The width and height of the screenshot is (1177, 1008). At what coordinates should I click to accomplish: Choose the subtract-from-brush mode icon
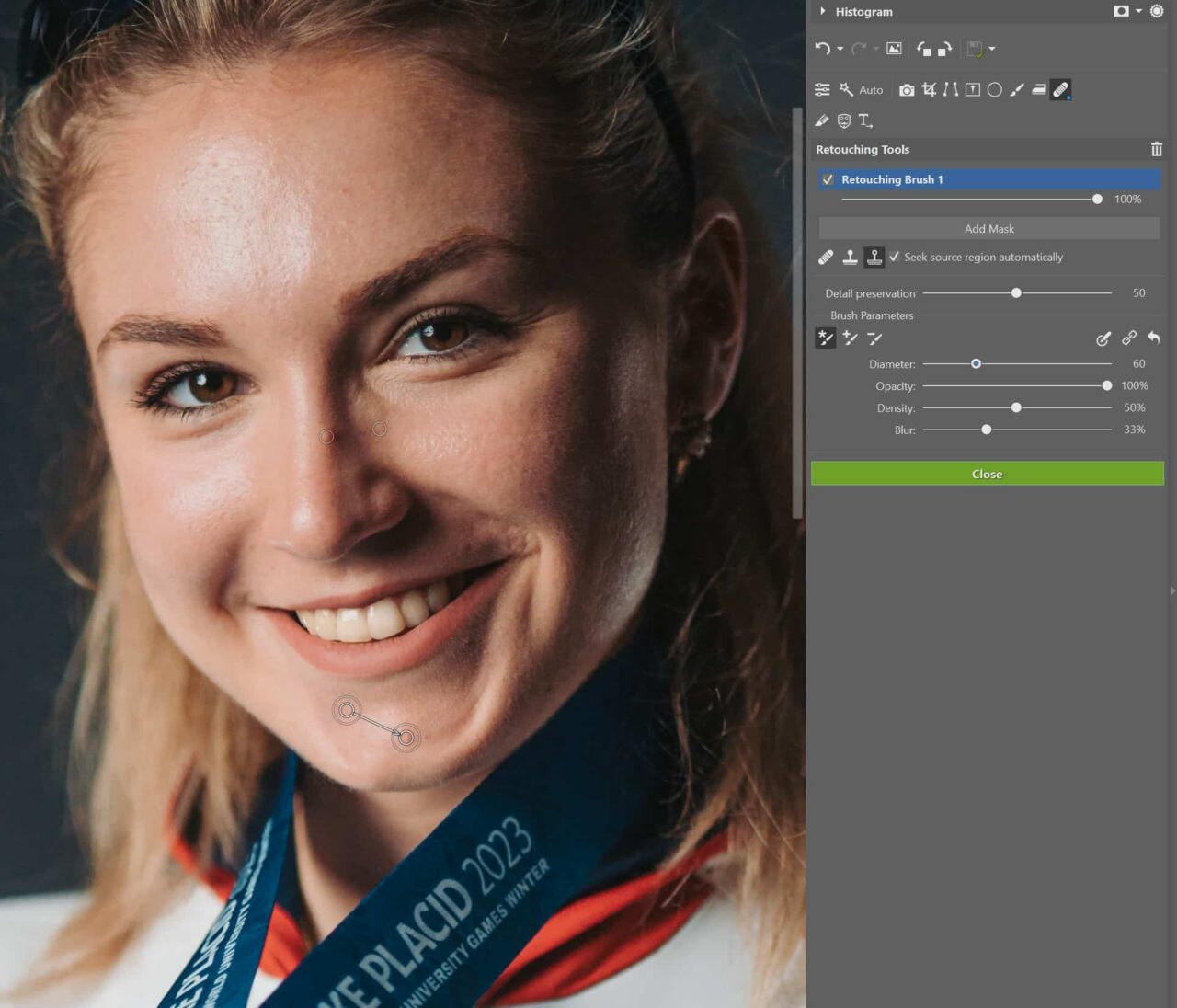(x=874, y=338)
